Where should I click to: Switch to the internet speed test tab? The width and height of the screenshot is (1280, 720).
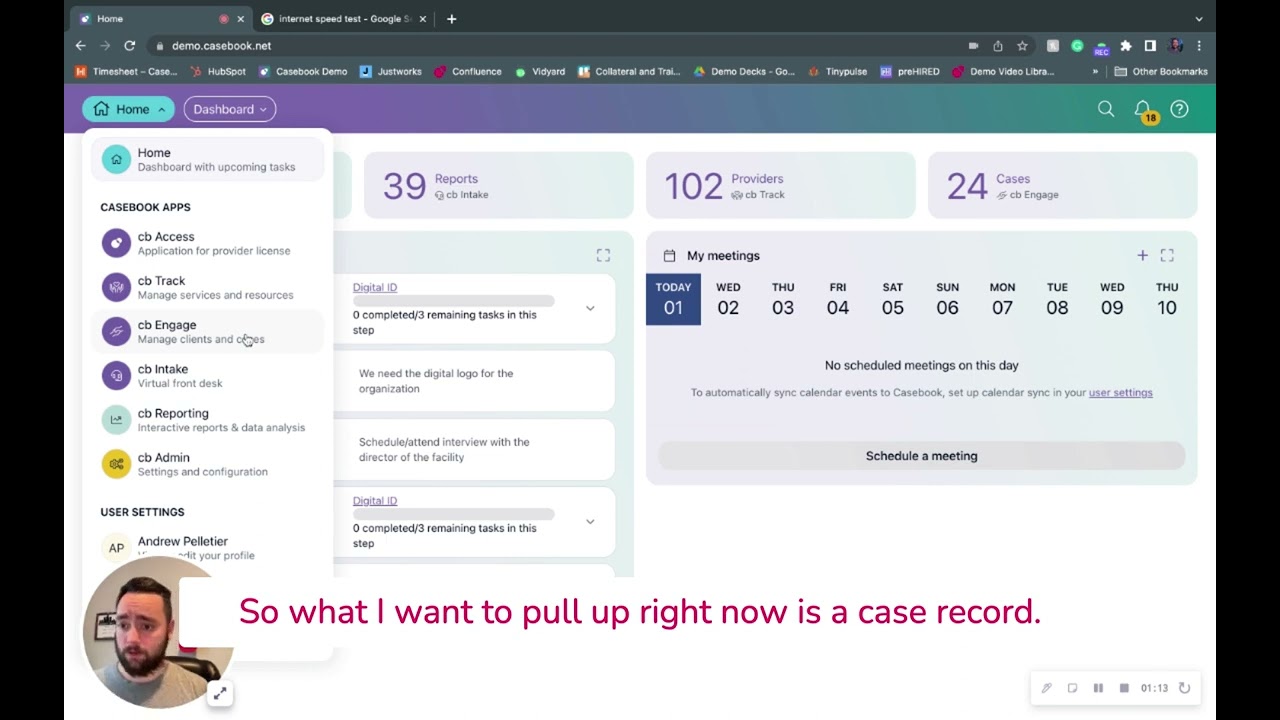pyautogui.click(x=343, y=18)
